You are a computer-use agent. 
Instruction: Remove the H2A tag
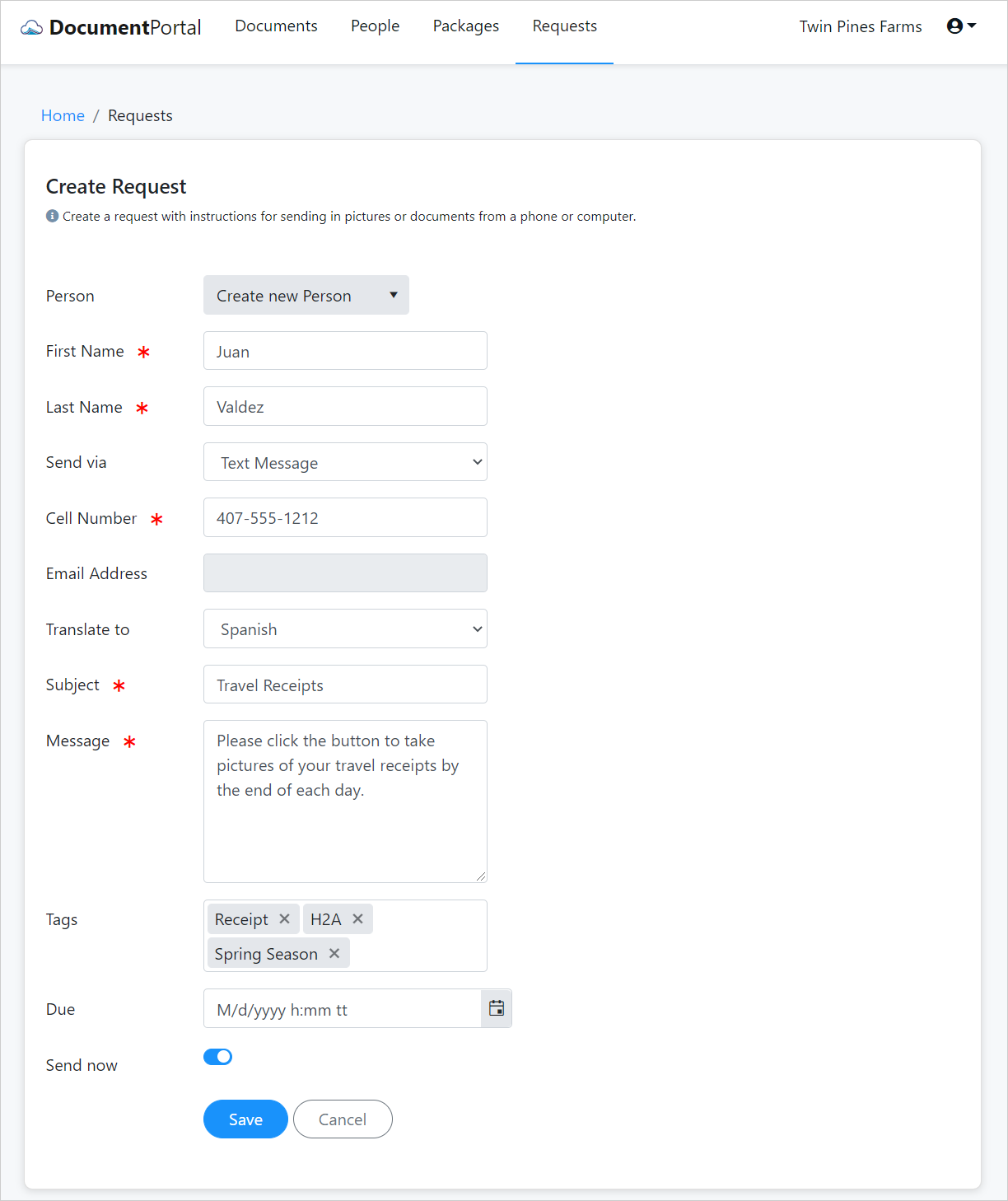coord(358,918)
